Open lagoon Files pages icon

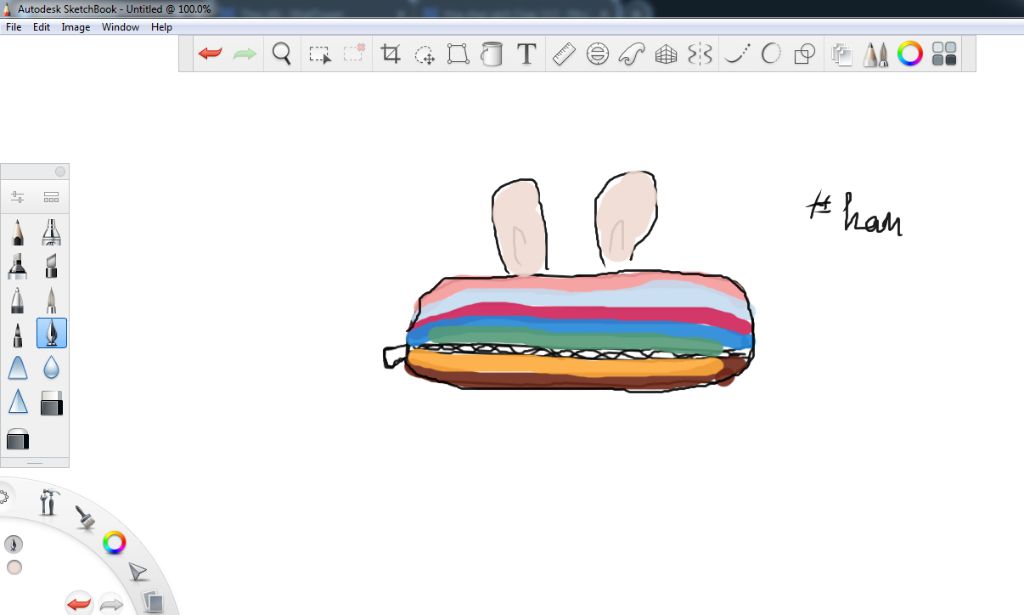pos(153,601)
